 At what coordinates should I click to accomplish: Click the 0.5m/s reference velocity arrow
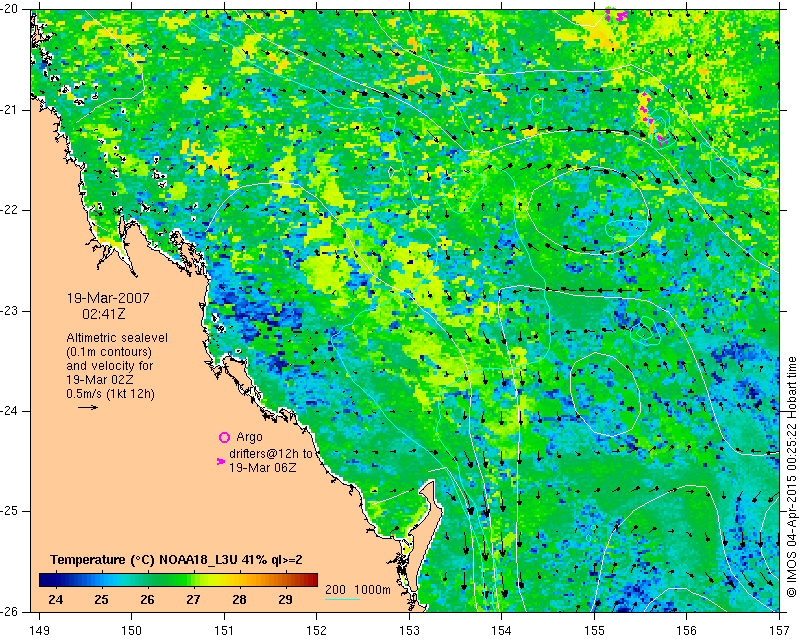[x=88, y=407]
